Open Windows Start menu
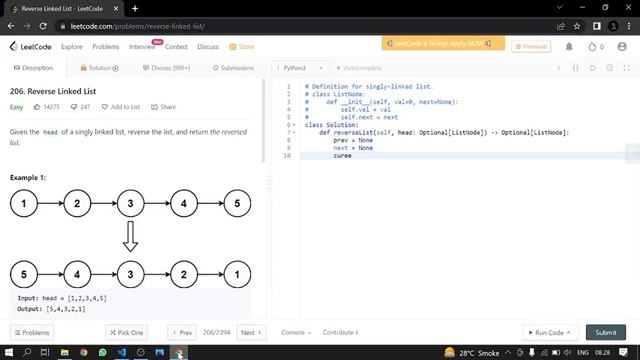Image resolution: width=640 pixels, height=360 pixels. (x=9, y=352)
